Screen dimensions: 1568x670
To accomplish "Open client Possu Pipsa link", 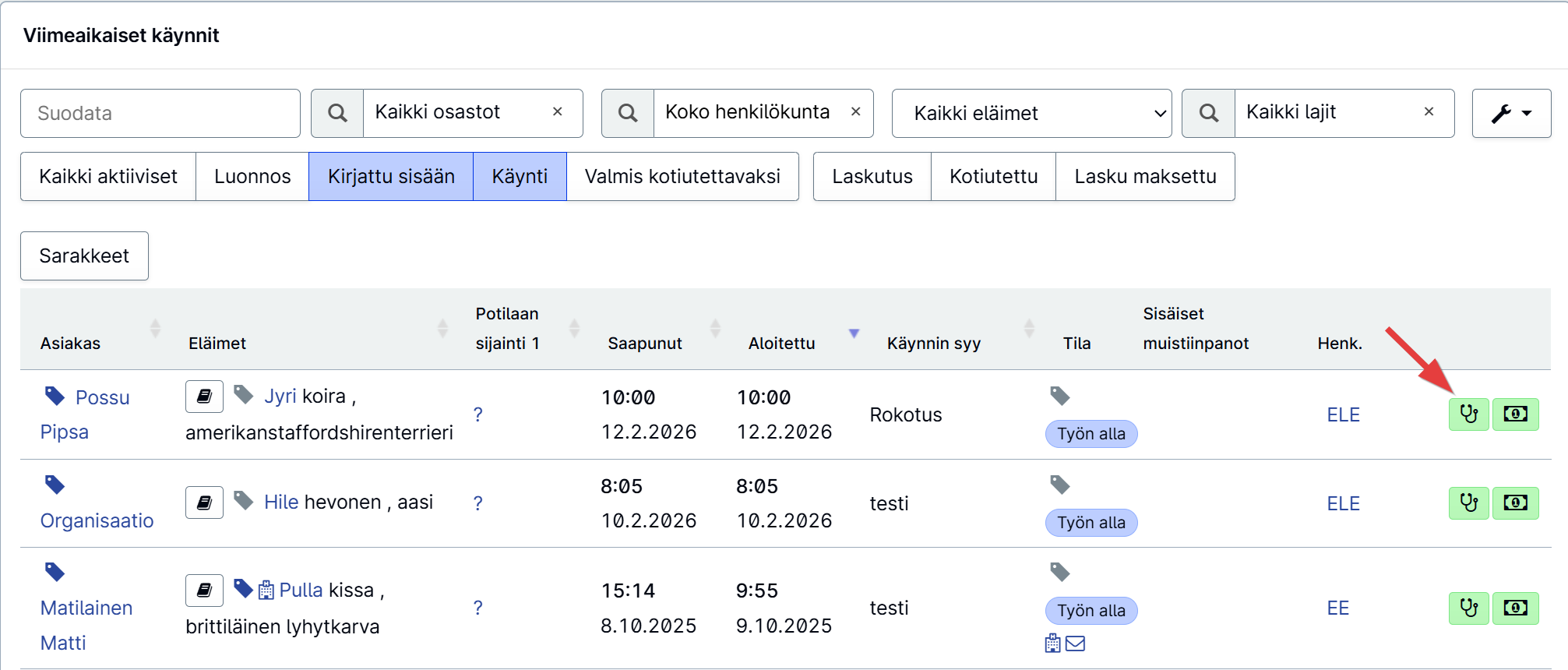I will point(85,414).
